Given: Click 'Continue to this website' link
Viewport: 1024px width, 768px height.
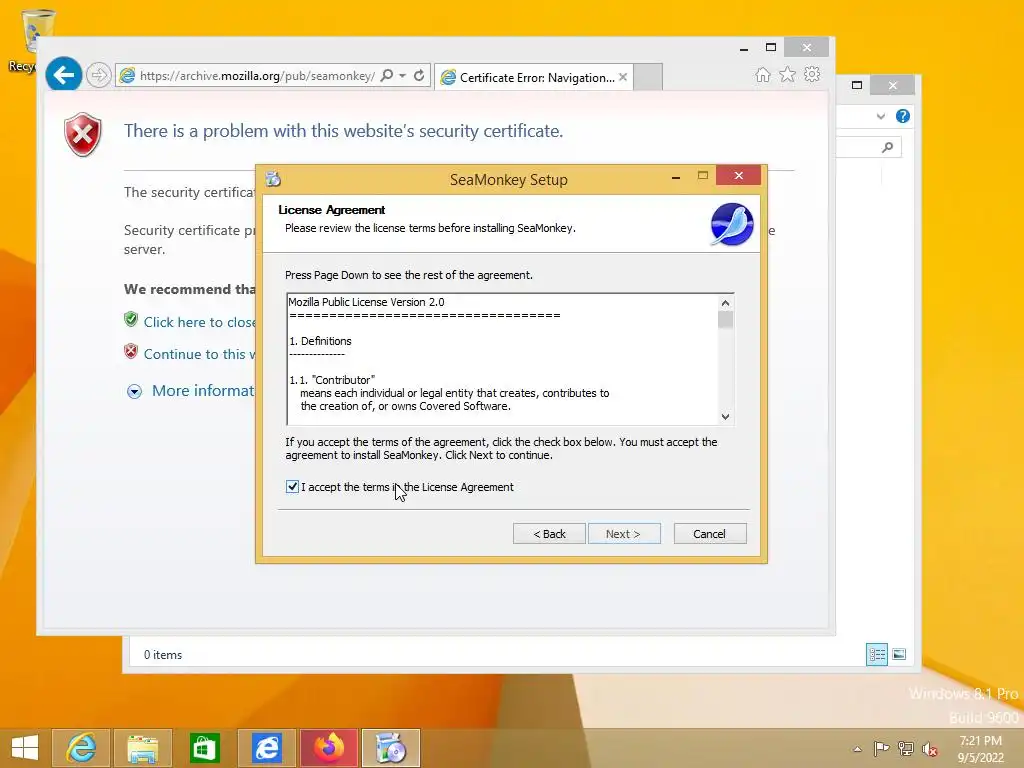Looking at the screenshot, I should click(x=199, y=354).
